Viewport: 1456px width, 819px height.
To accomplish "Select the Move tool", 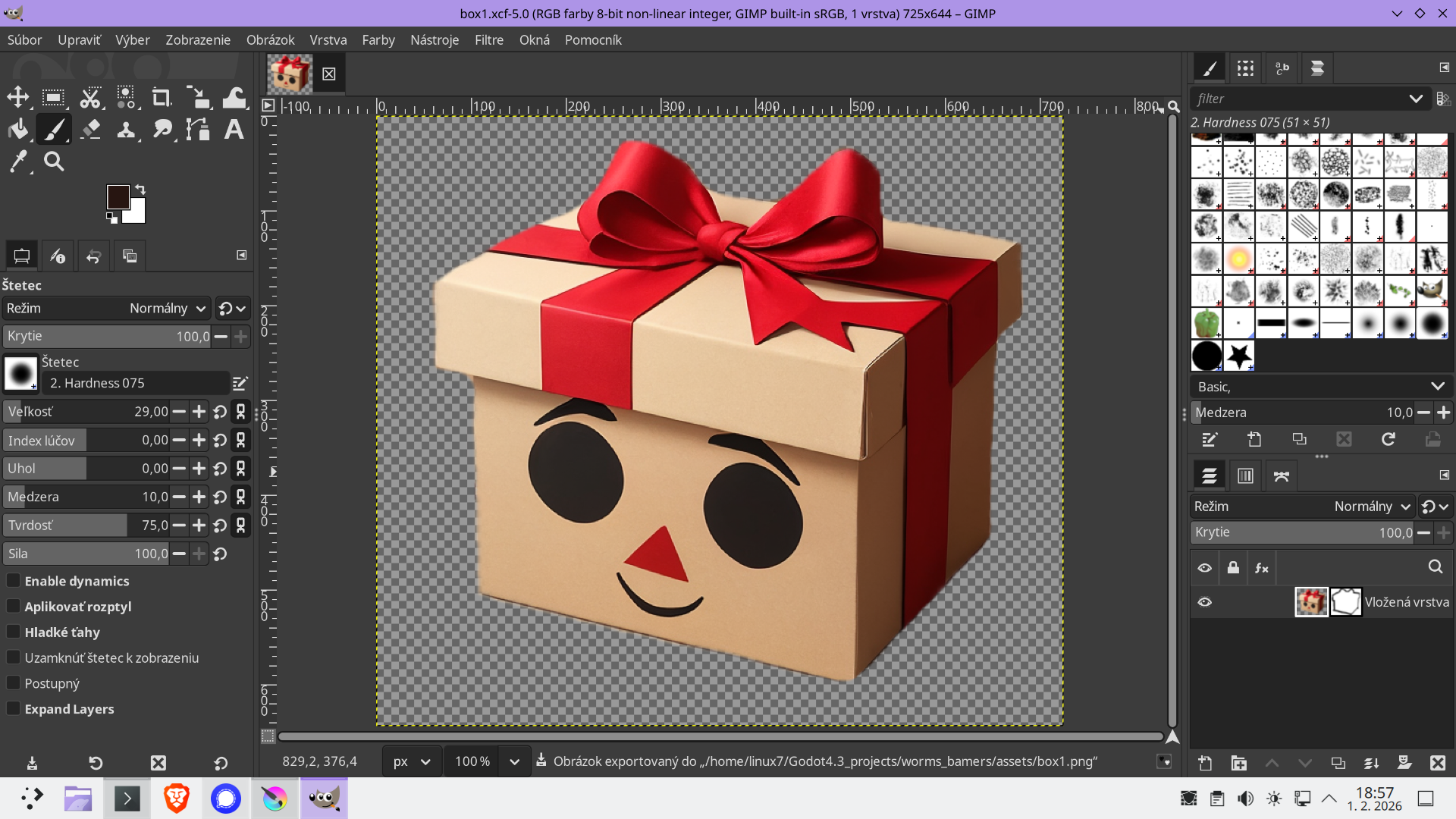I will point(18,97).
